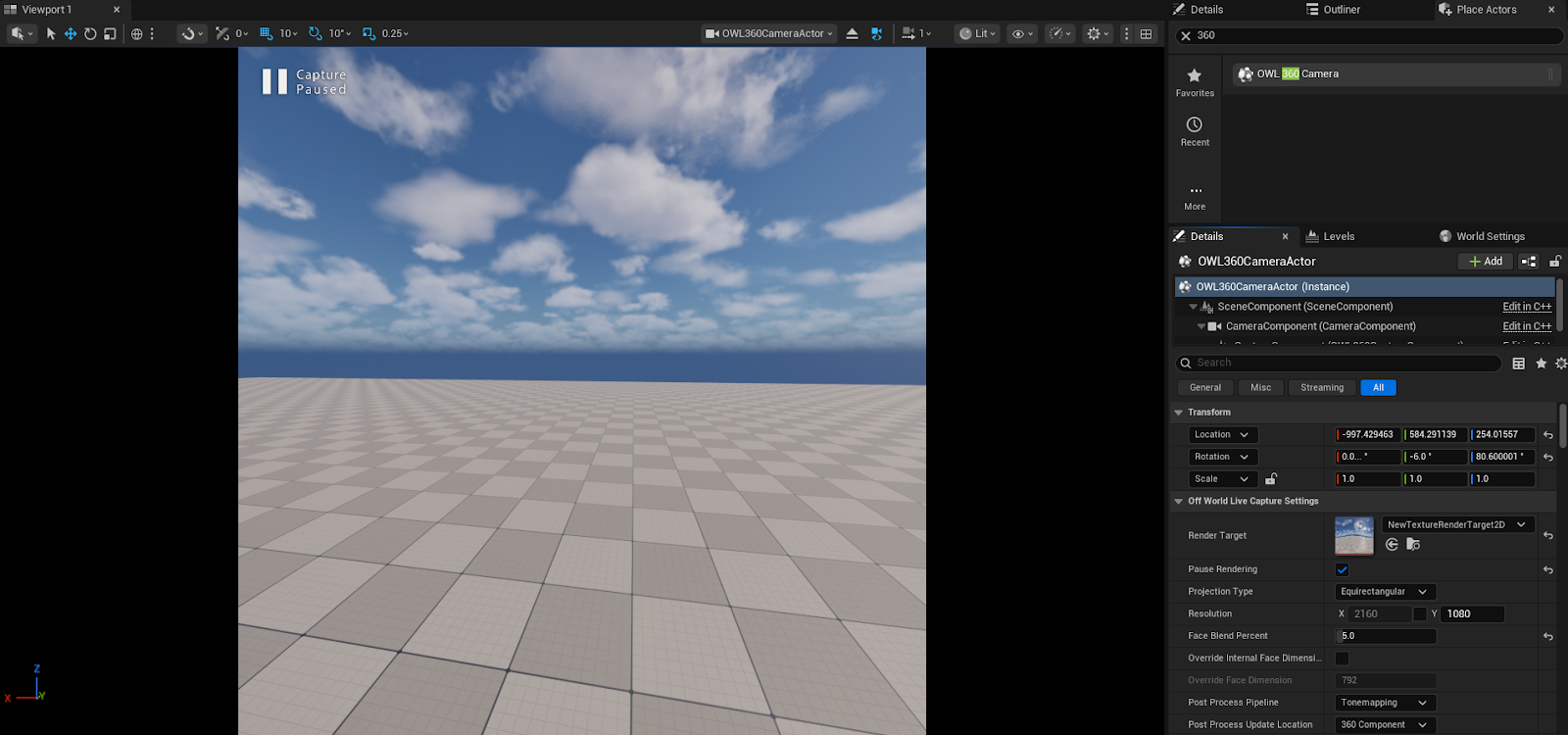Toggle the Scale lock ratio icon
Screen dimensions: 1568x735
coord(1271,479)
